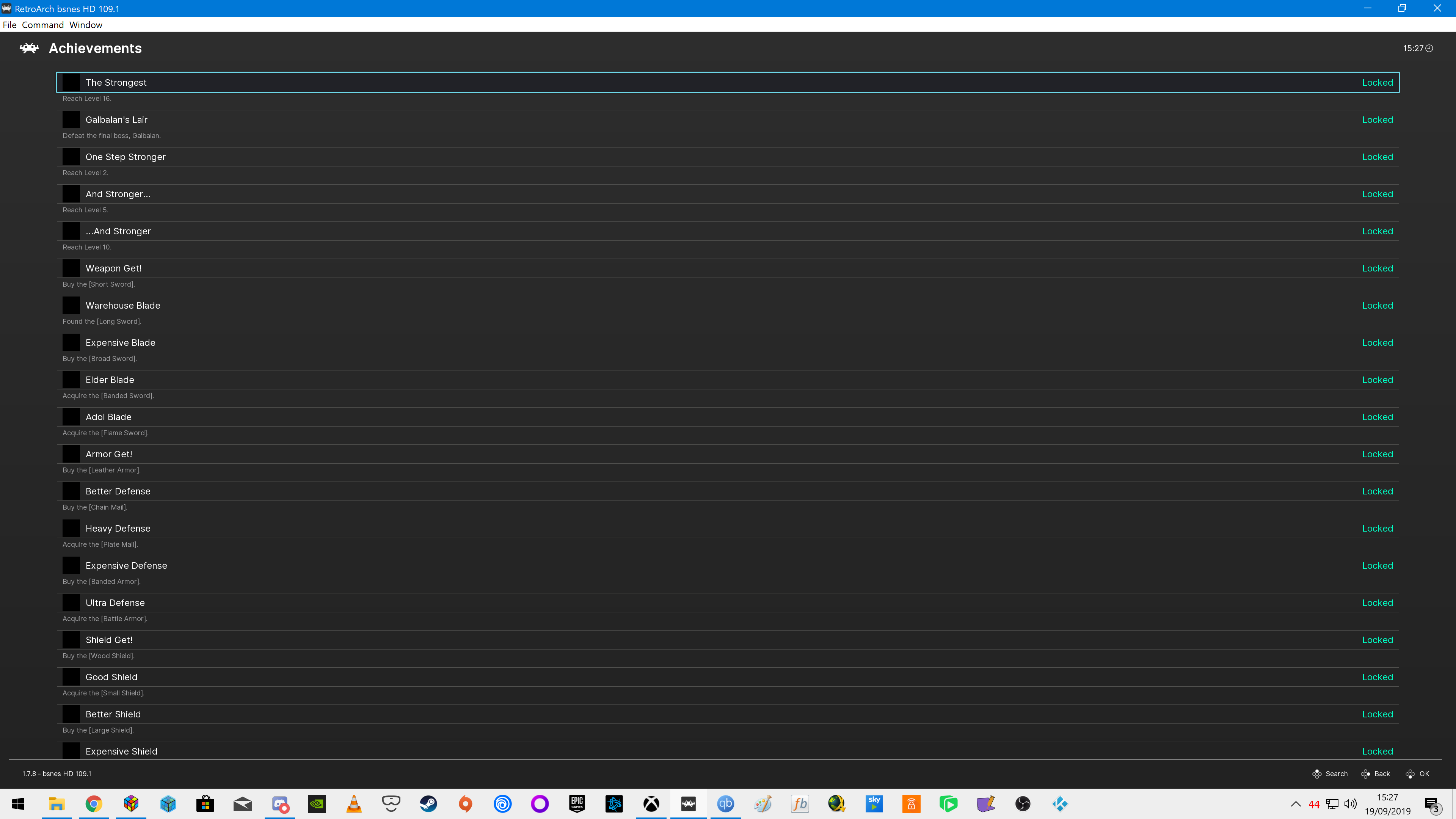The height and width of the screenshot is (819, 1456).
Task: Click the Better Shield badge thumbnail
Action: 71,714
